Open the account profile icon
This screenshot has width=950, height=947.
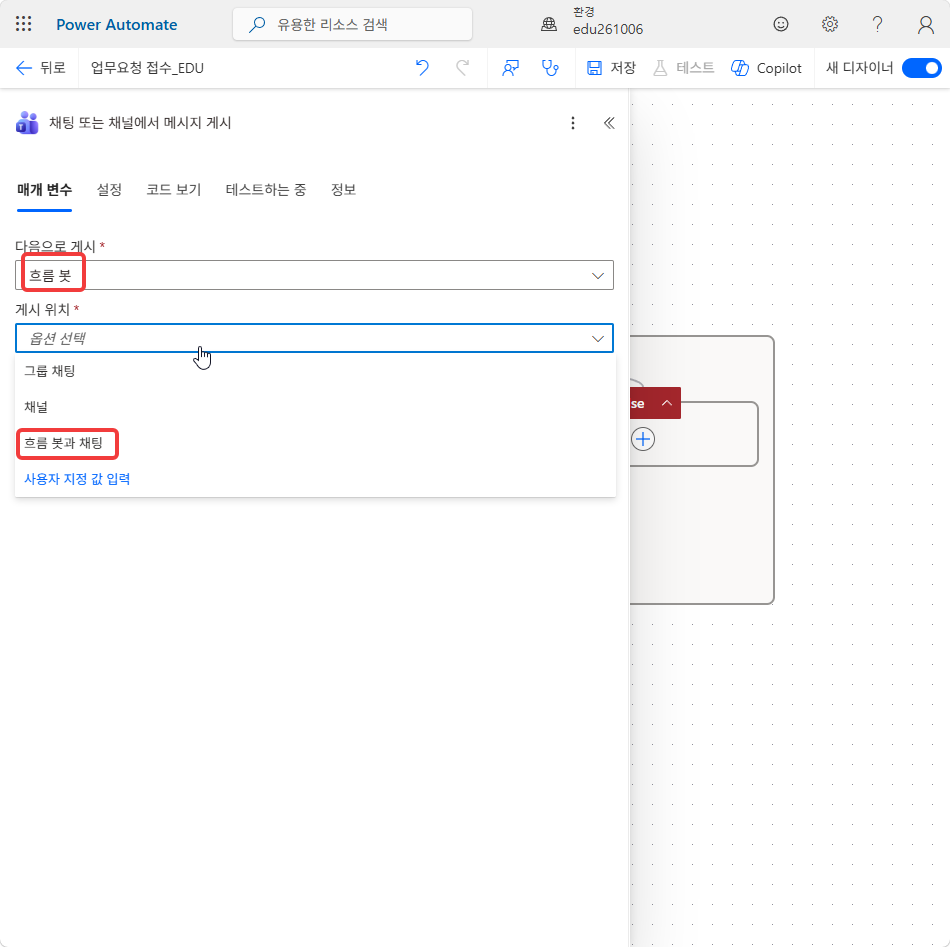tap(925, 24)
